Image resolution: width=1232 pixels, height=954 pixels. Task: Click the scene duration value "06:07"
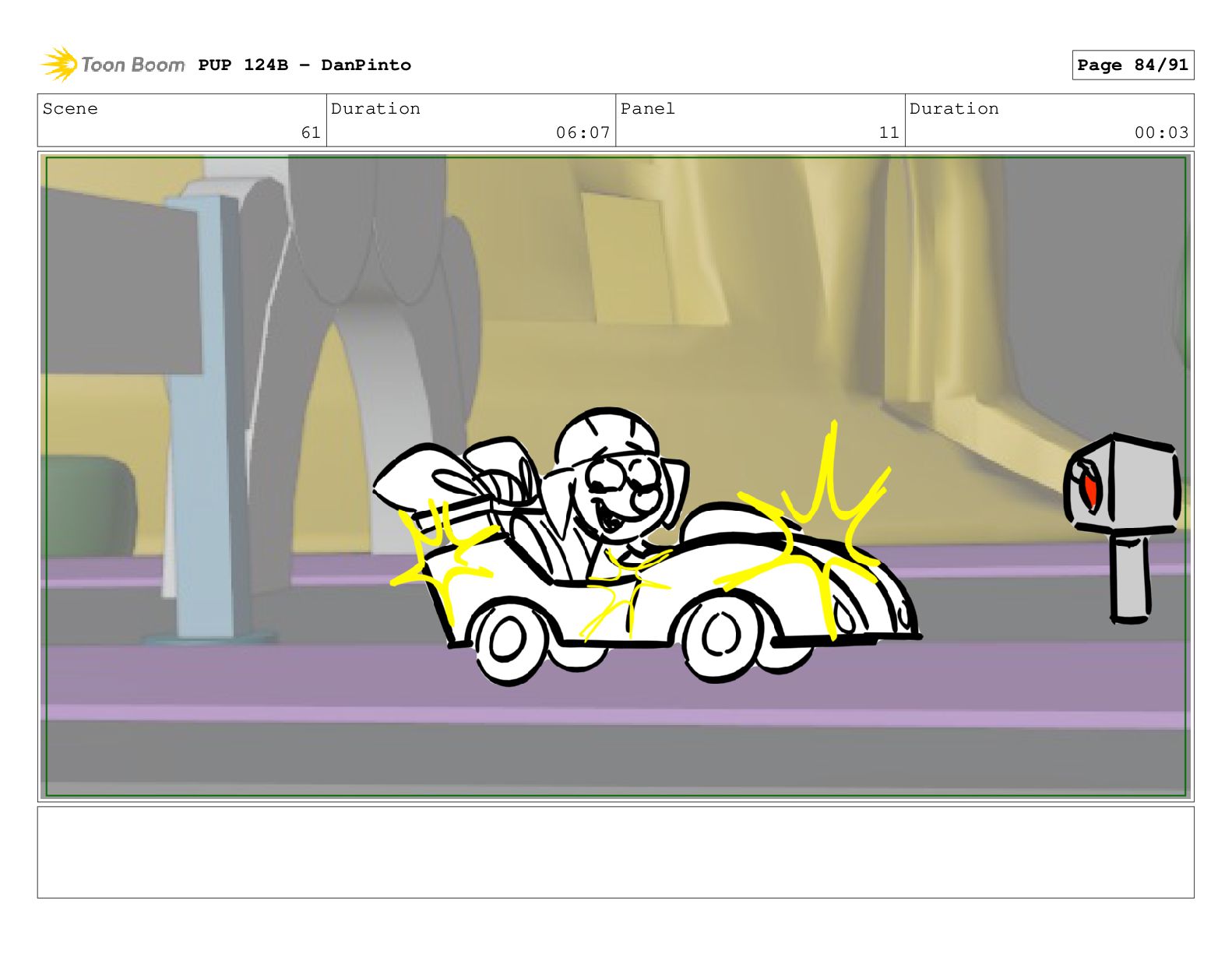[583, 133]
